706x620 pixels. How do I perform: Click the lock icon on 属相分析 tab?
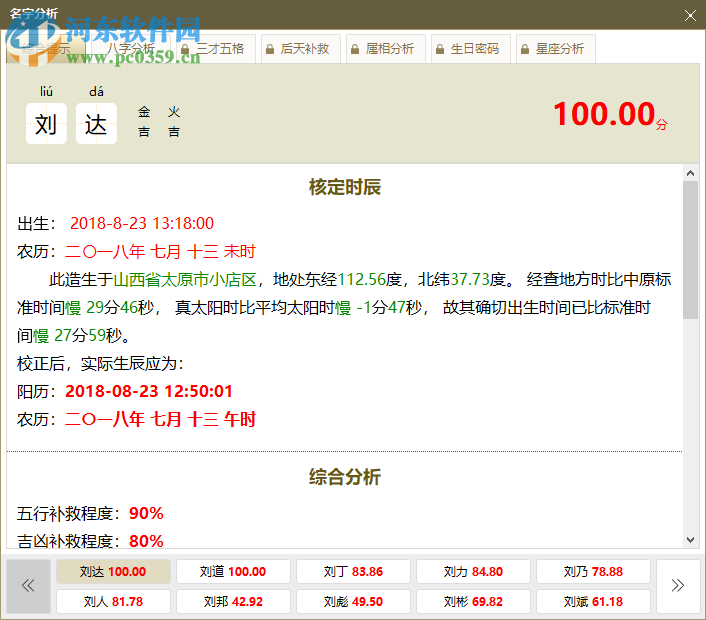pos(355,49)
